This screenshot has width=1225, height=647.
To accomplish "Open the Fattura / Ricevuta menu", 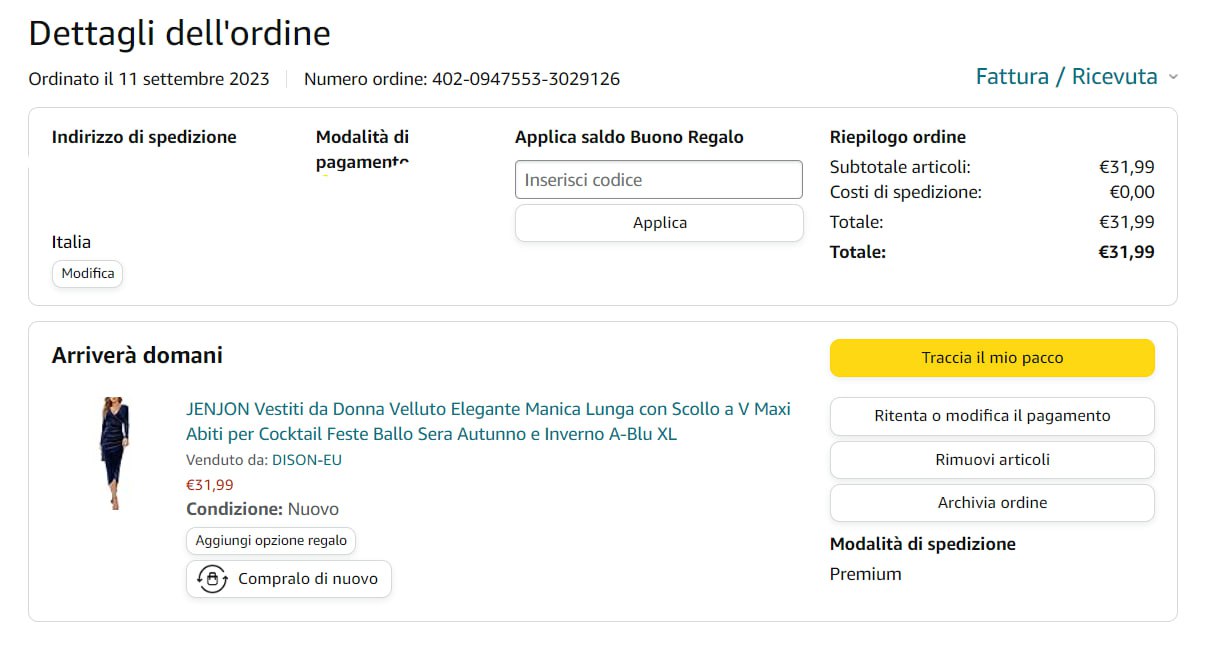I will 1066,77.
